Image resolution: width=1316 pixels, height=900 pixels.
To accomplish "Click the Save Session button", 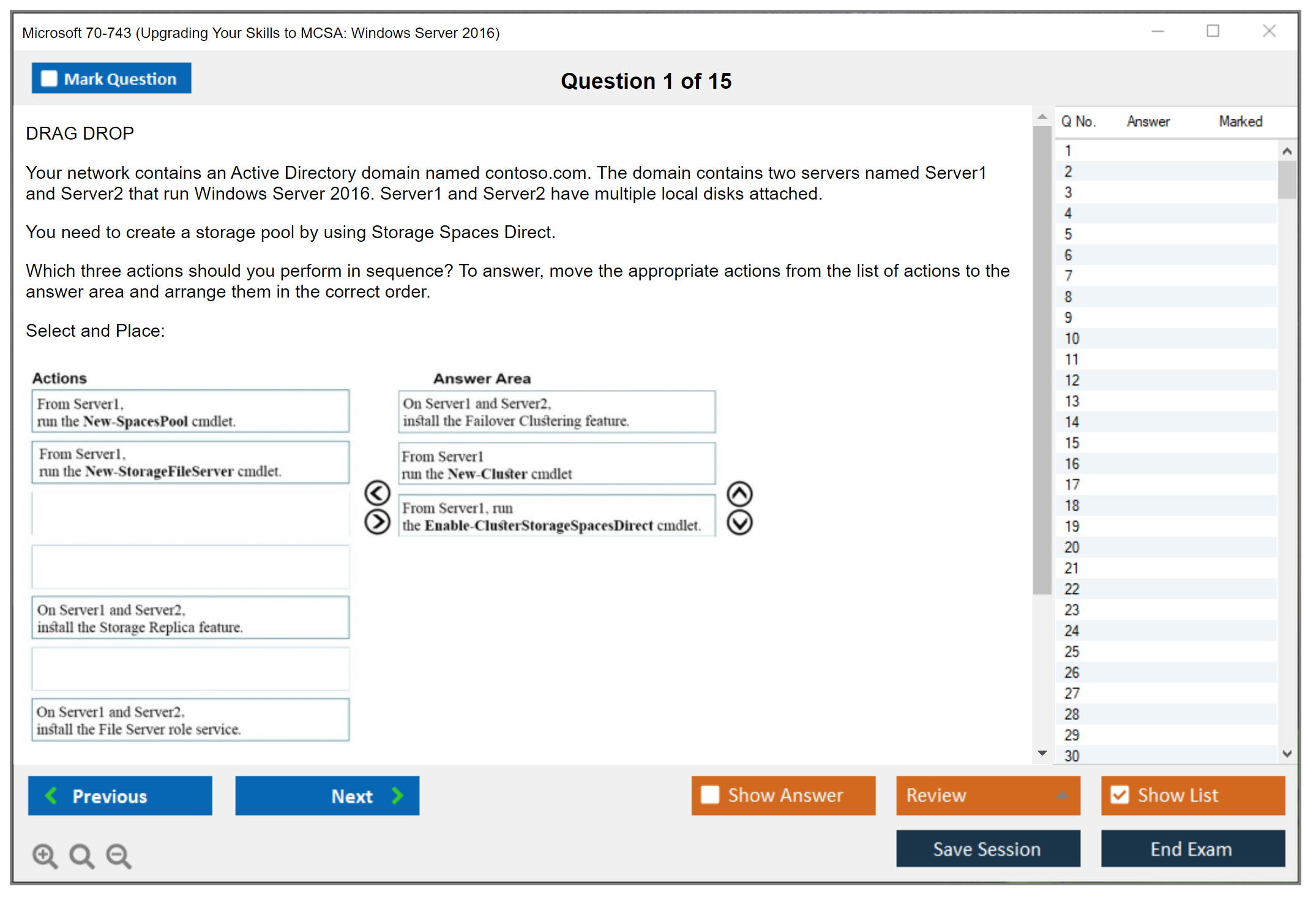I will coord(987,849).
